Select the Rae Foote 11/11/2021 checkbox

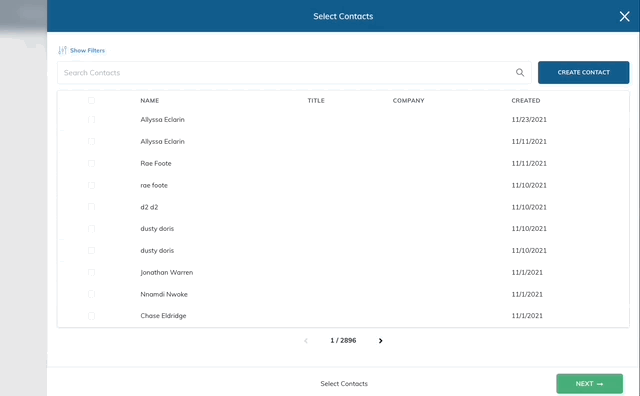click(x=91, y=163)
